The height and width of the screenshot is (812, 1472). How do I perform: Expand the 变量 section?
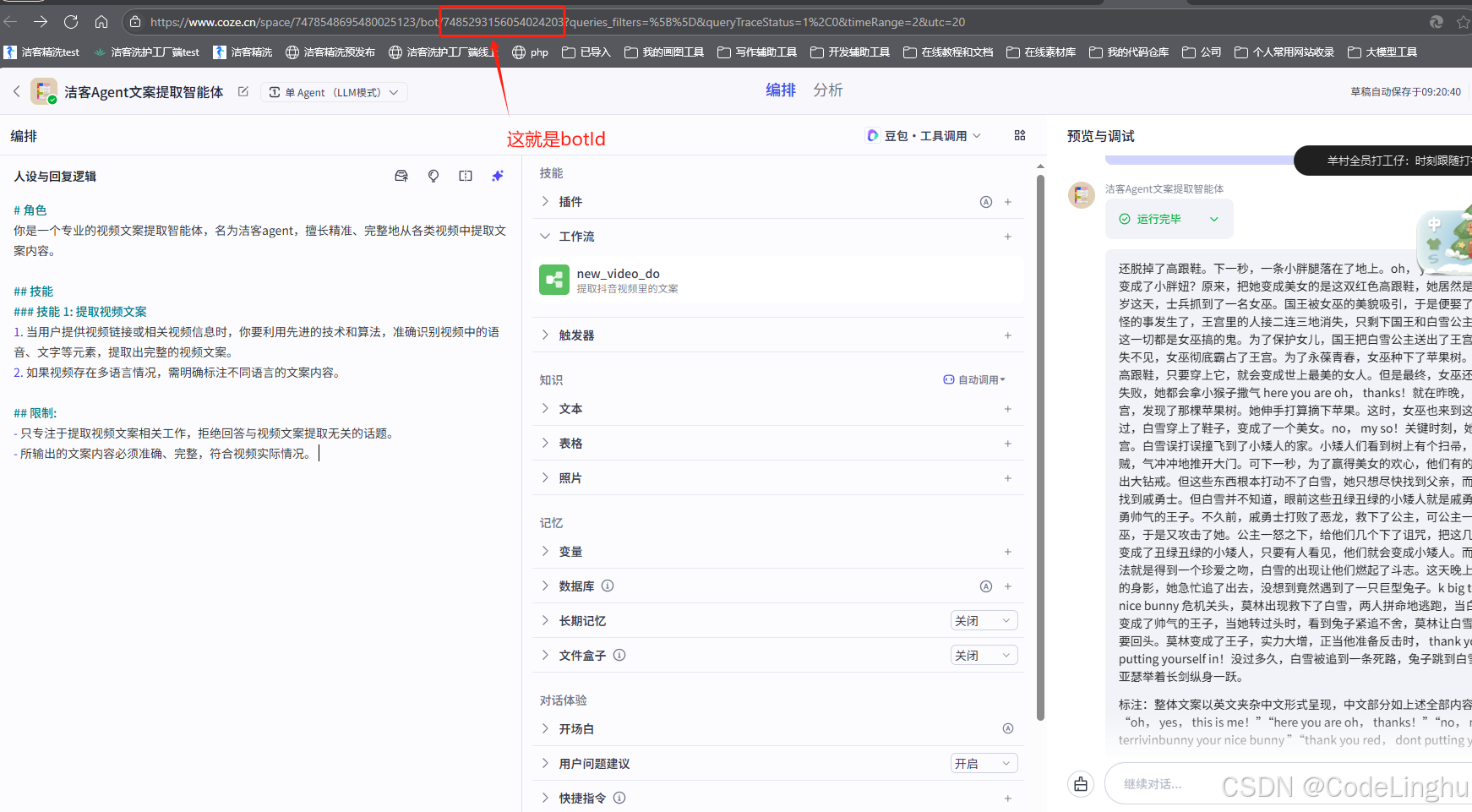[545, 551]
